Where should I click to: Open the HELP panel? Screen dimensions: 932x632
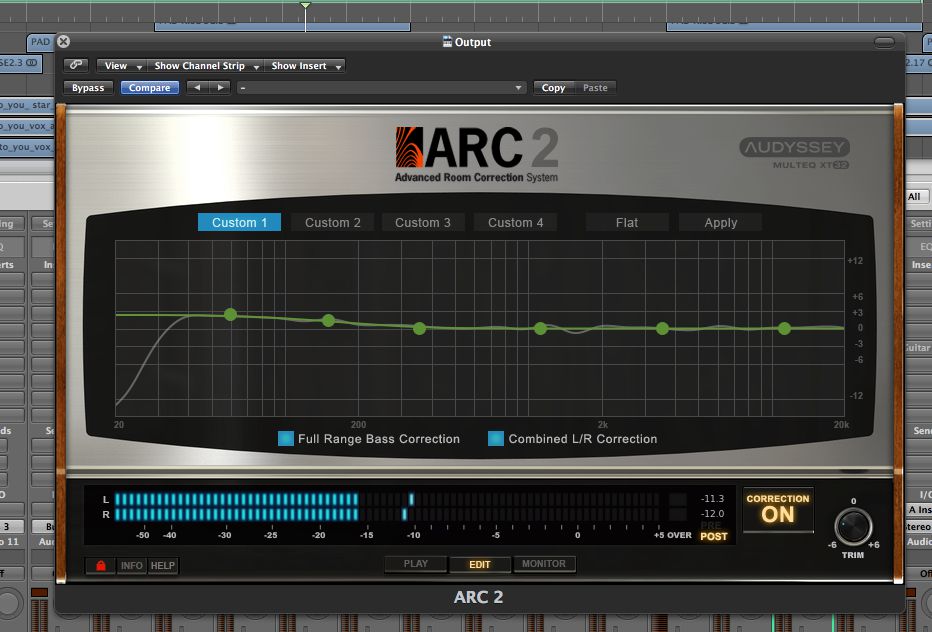162,565
